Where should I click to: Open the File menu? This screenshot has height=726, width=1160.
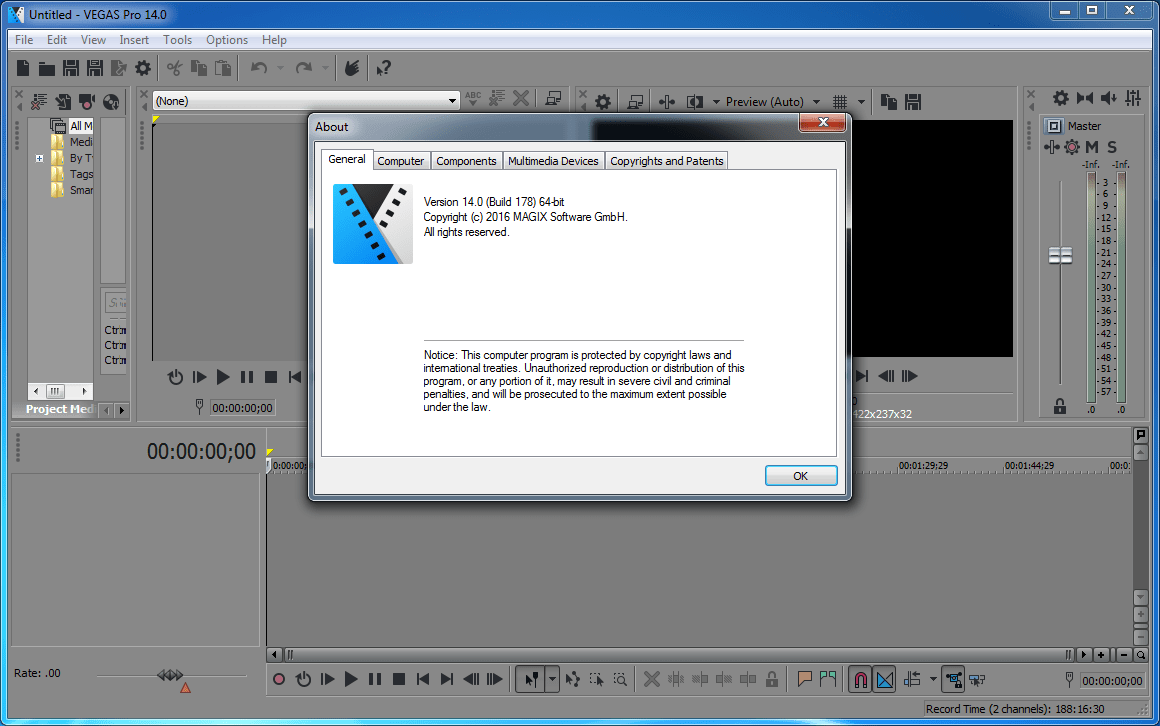(x=24, y=40)
